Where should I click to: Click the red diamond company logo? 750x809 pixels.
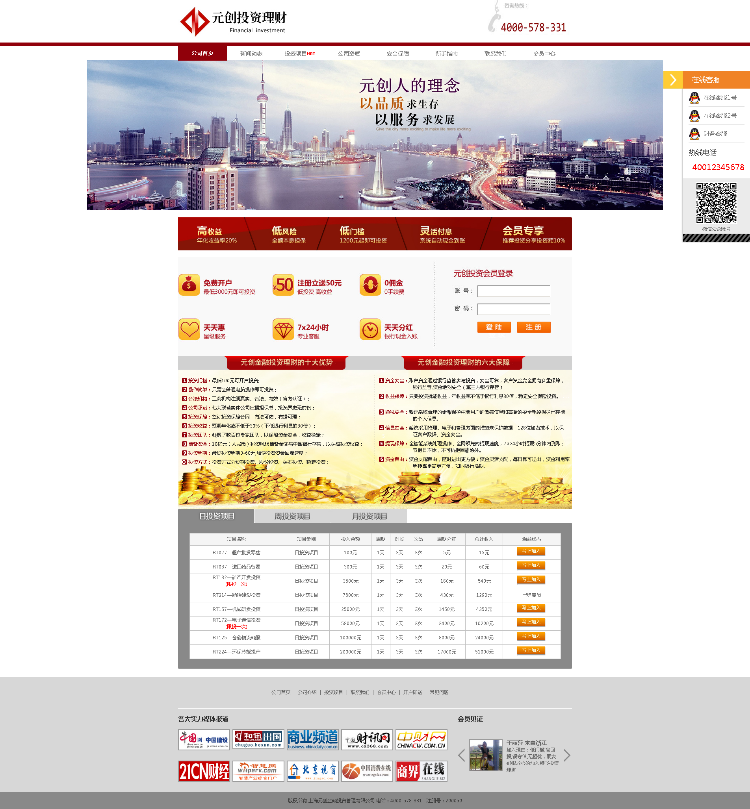[x=194, y=21]
